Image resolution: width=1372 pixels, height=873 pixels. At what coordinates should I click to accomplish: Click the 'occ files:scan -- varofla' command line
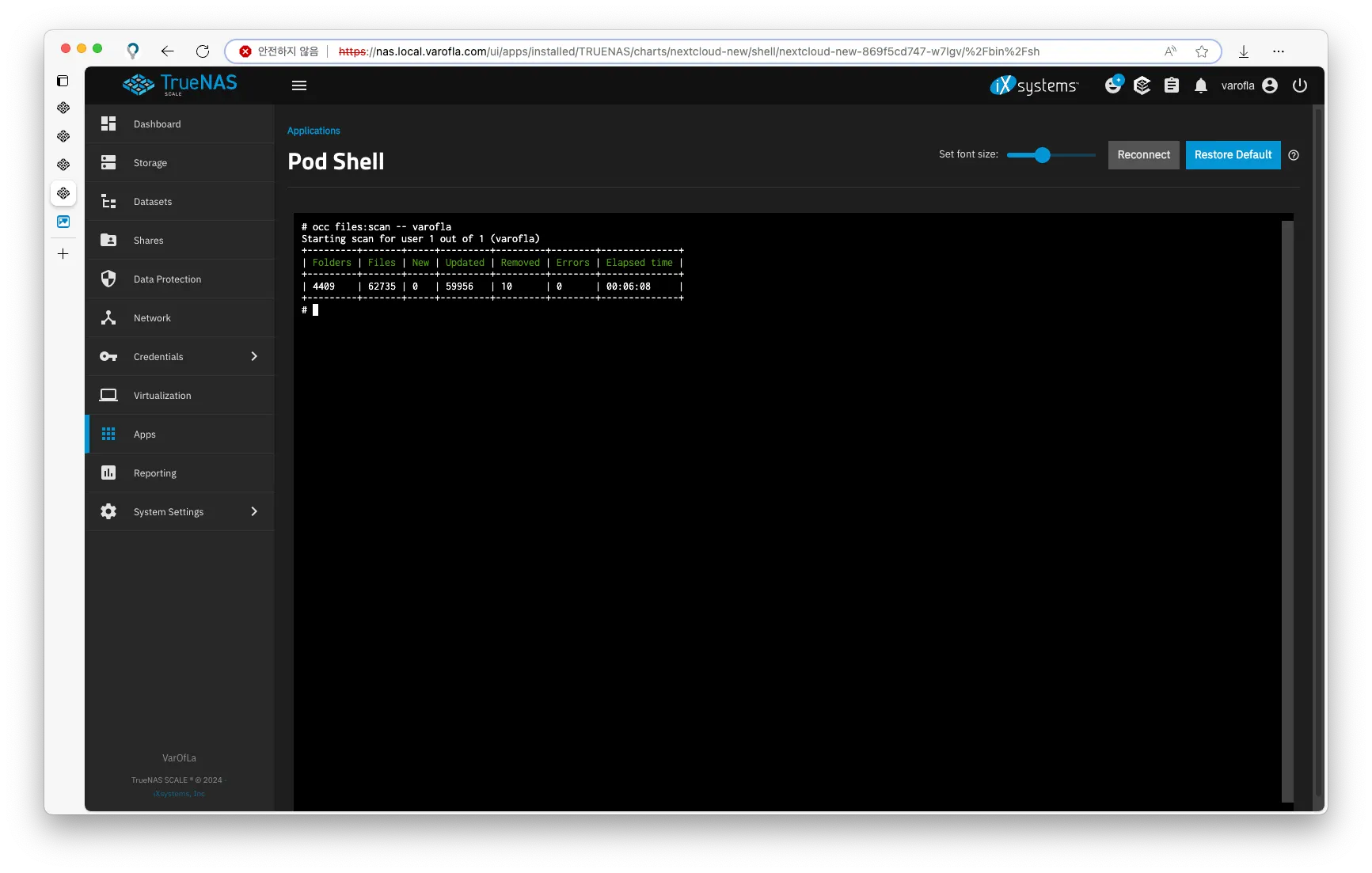tap(376, 227)
